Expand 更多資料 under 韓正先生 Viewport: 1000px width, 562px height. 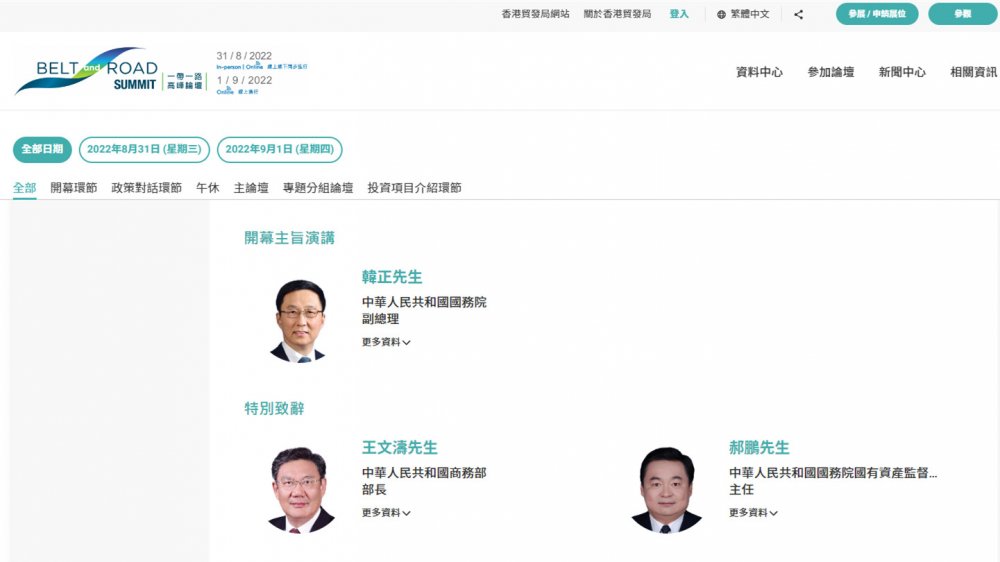click(x=386, y=342)
